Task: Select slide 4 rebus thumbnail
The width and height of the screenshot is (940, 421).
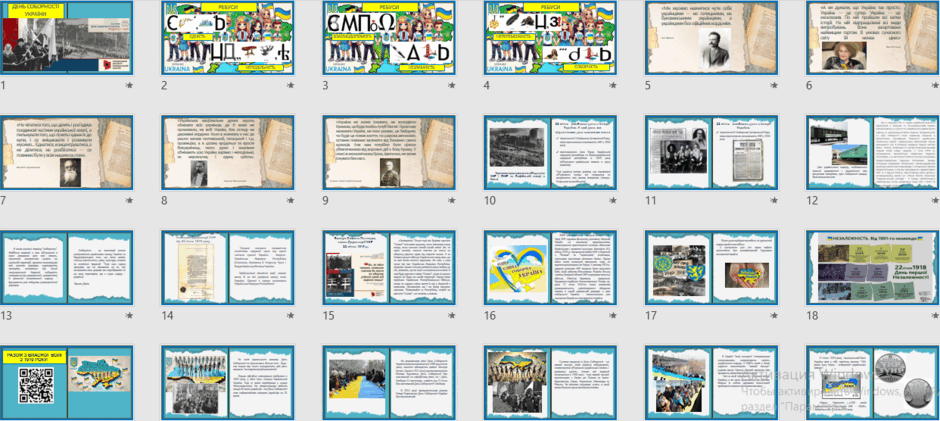Action: [551, 38]
